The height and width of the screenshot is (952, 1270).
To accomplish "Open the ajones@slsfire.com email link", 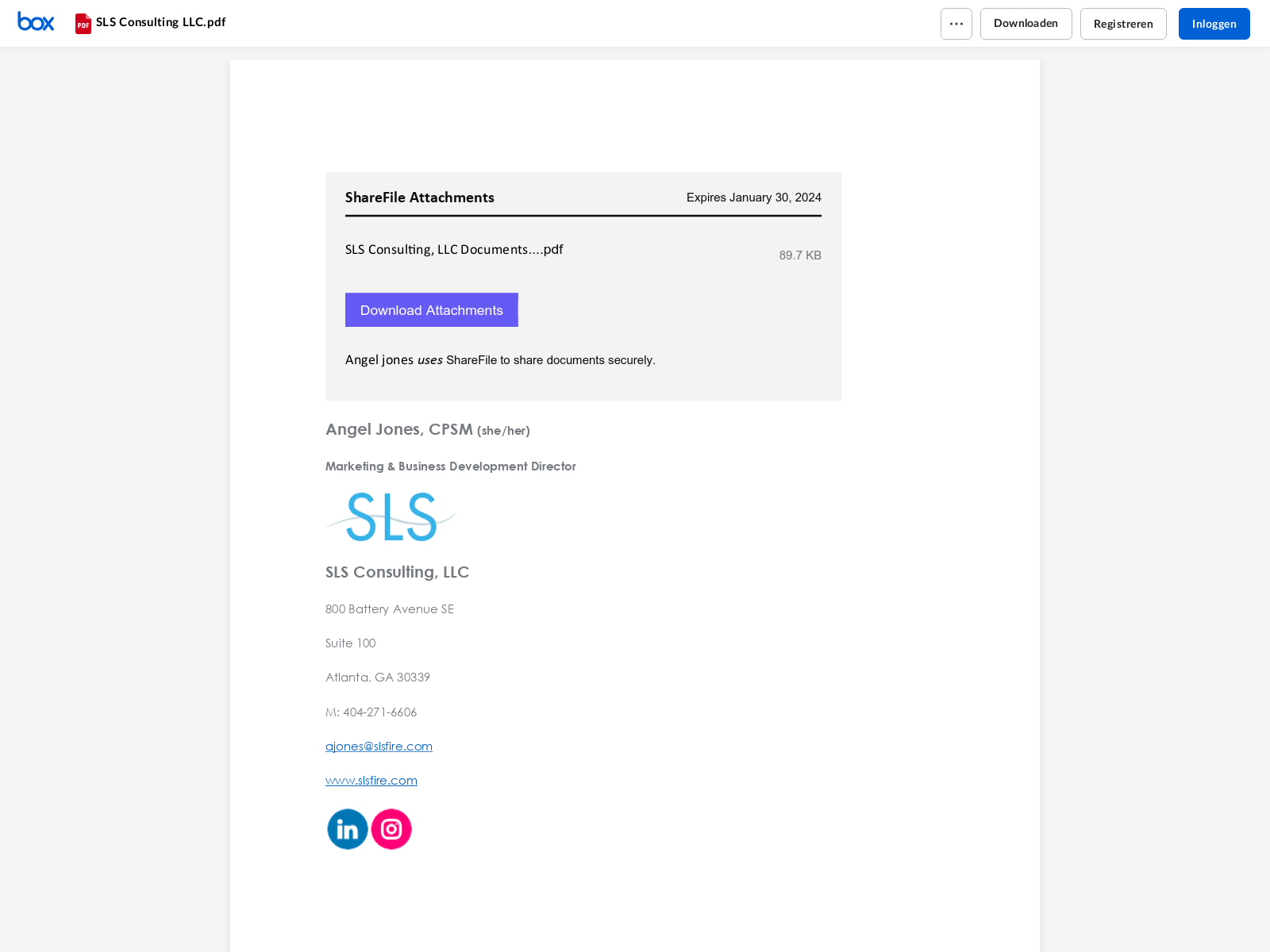I will pos(379,746).
